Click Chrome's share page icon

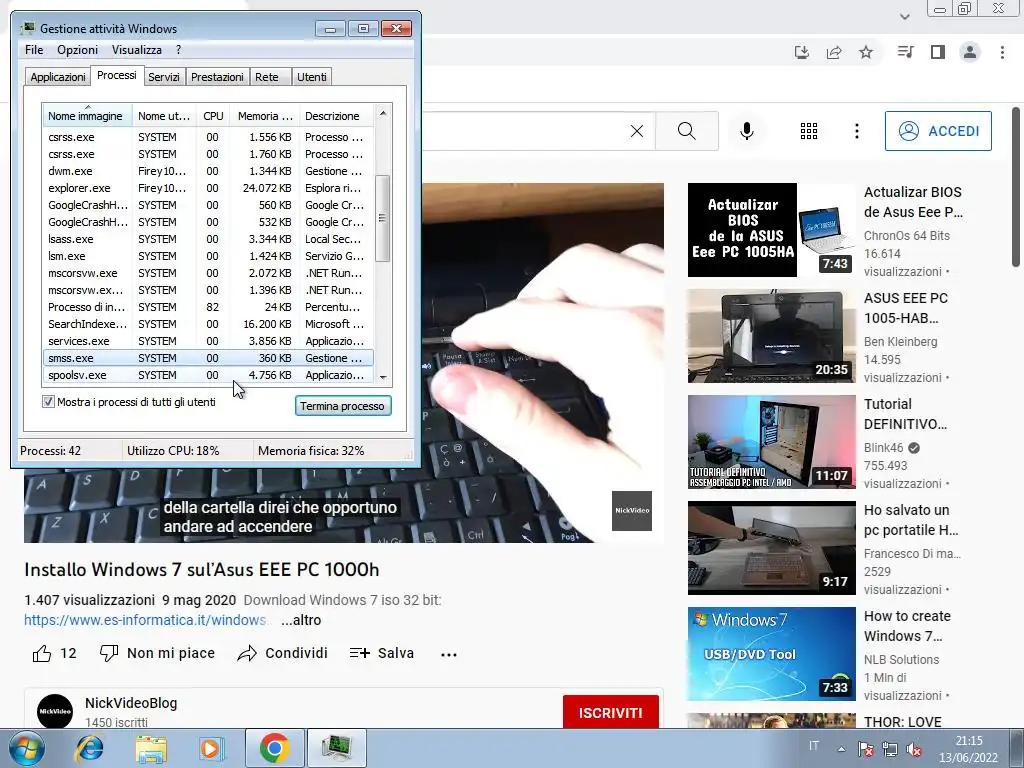834,52
